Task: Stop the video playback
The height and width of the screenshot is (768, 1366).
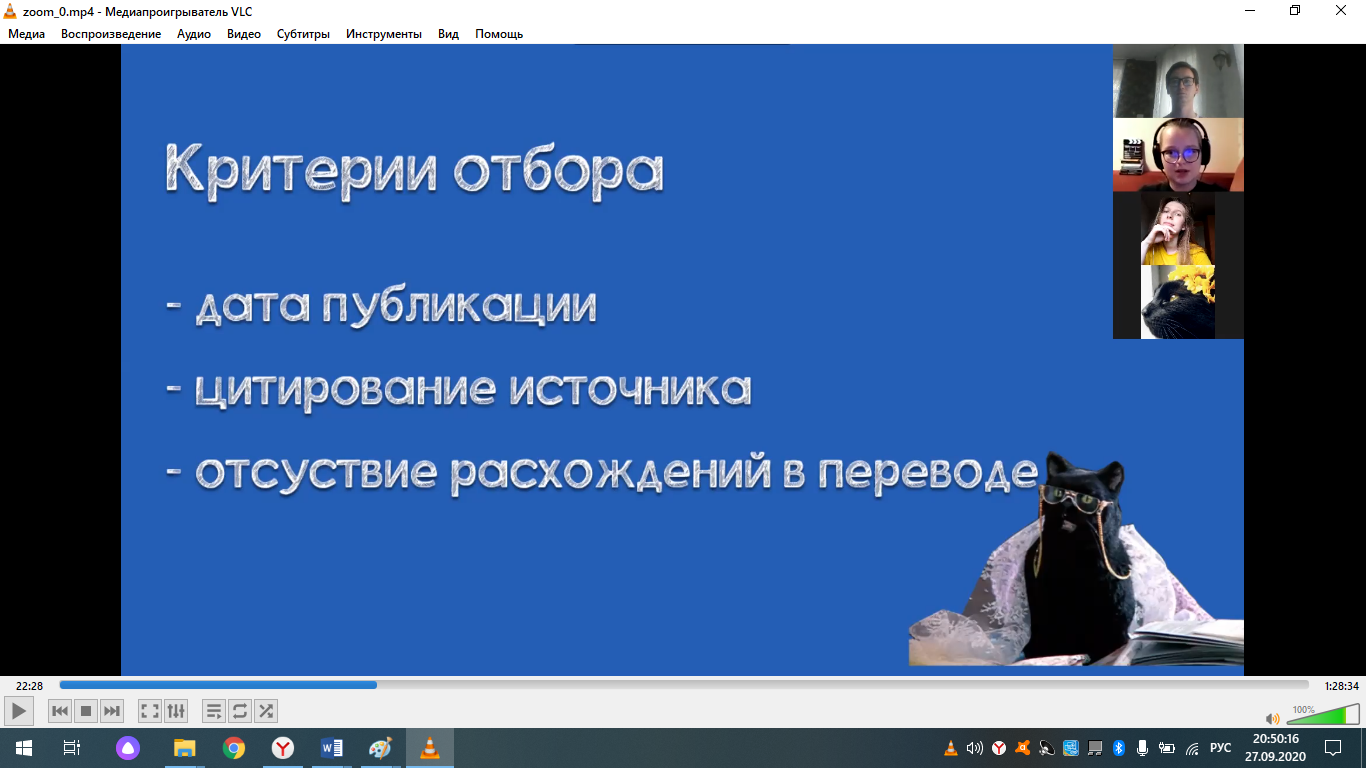Action: (86, 711)
